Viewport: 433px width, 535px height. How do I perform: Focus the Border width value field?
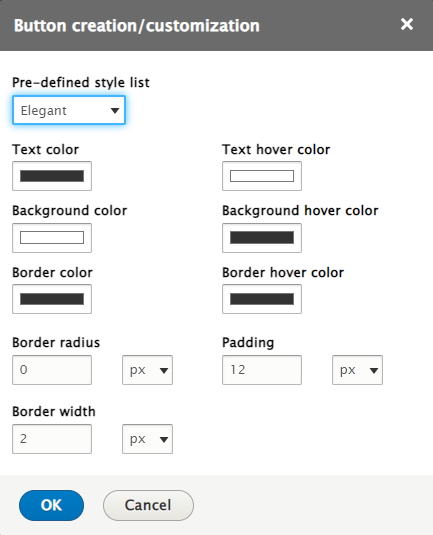tap(52, 439)
